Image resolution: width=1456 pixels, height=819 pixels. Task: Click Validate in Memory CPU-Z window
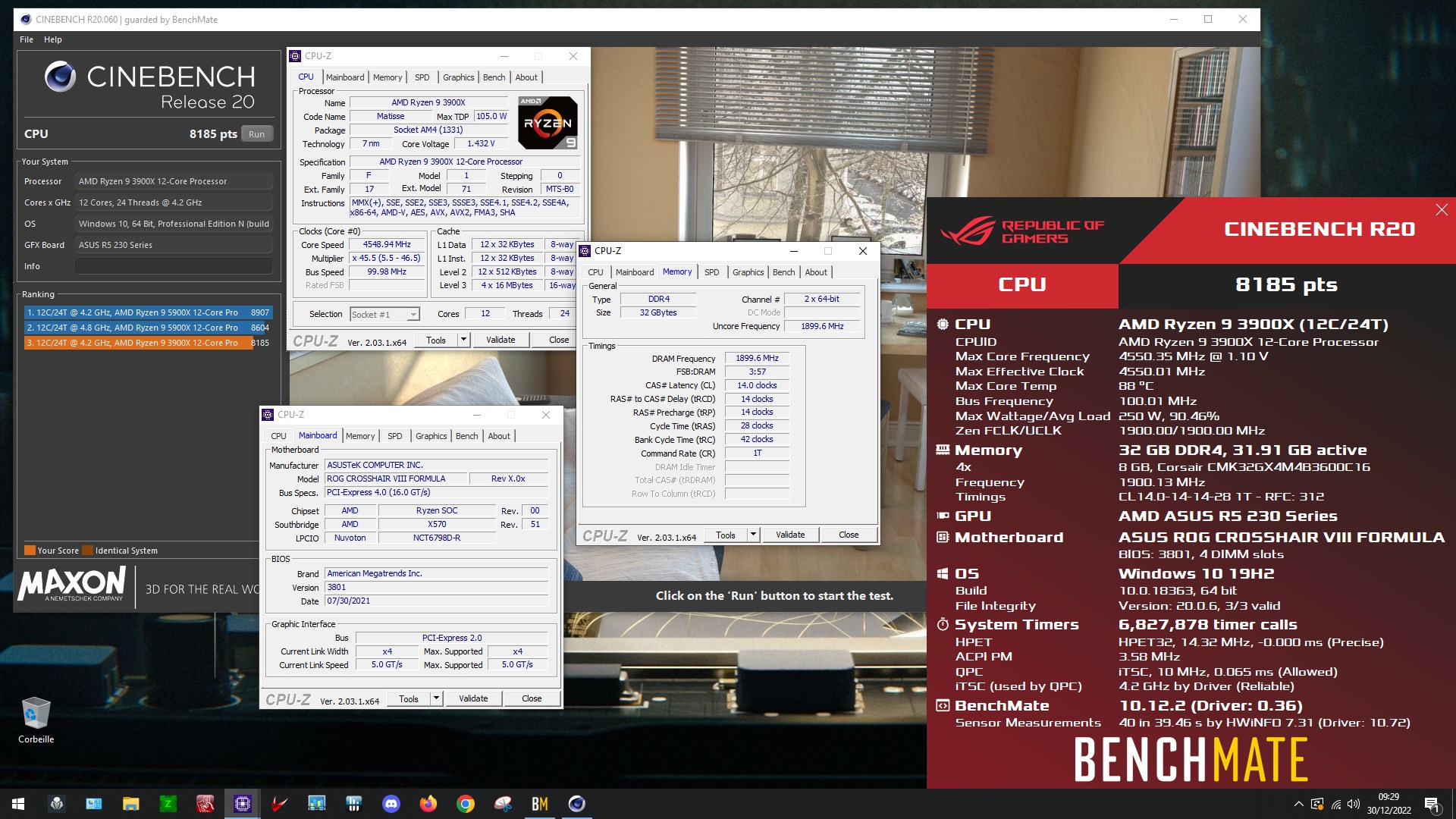790,535
